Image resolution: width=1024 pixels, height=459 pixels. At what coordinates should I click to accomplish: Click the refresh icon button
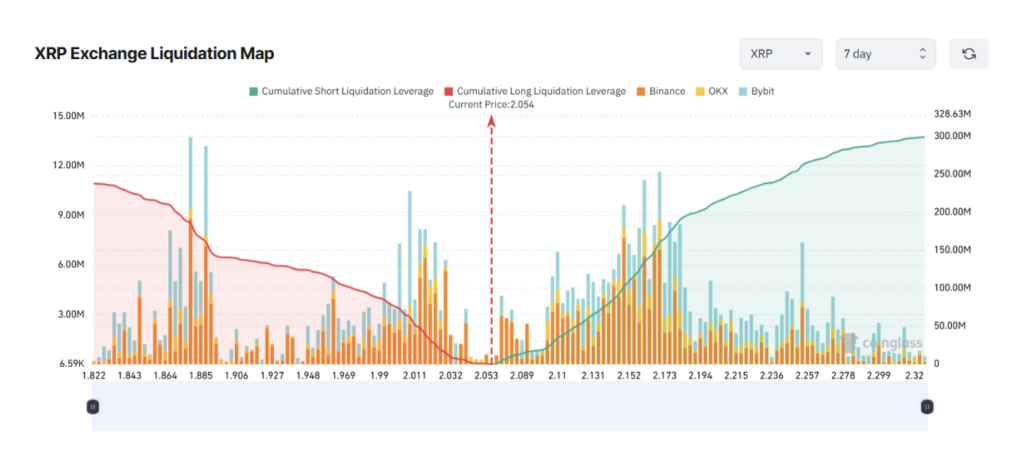[x=968, y=54]
